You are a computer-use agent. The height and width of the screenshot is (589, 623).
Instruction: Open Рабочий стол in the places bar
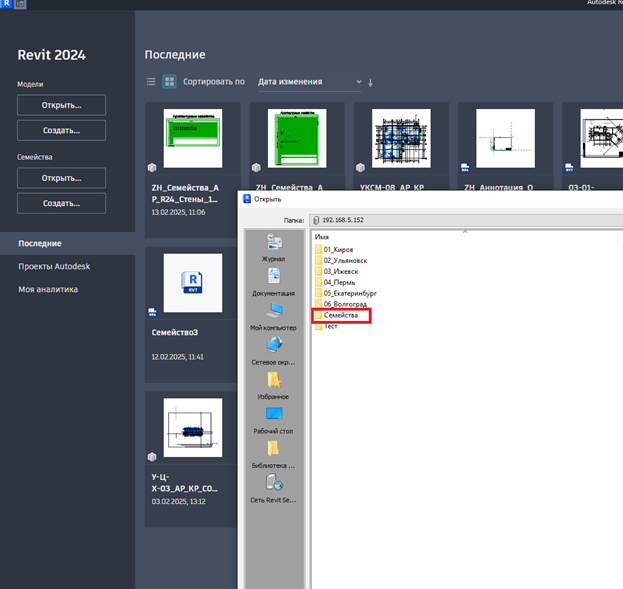(x=273, y=420)
